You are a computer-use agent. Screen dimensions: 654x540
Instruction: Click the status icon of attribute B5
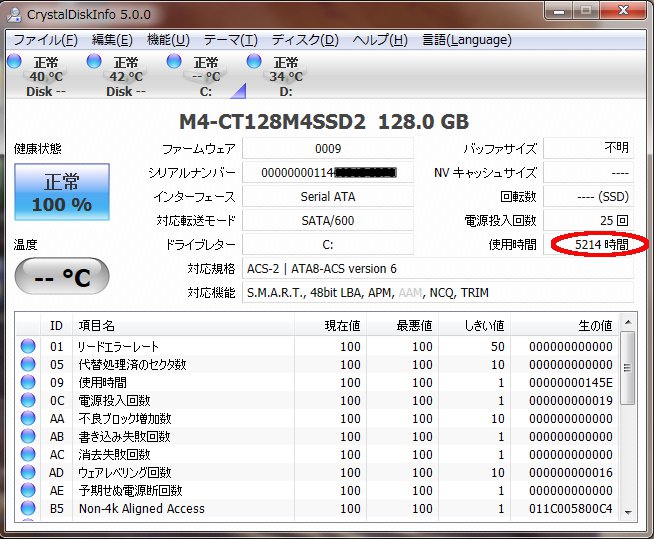point(28,508)
